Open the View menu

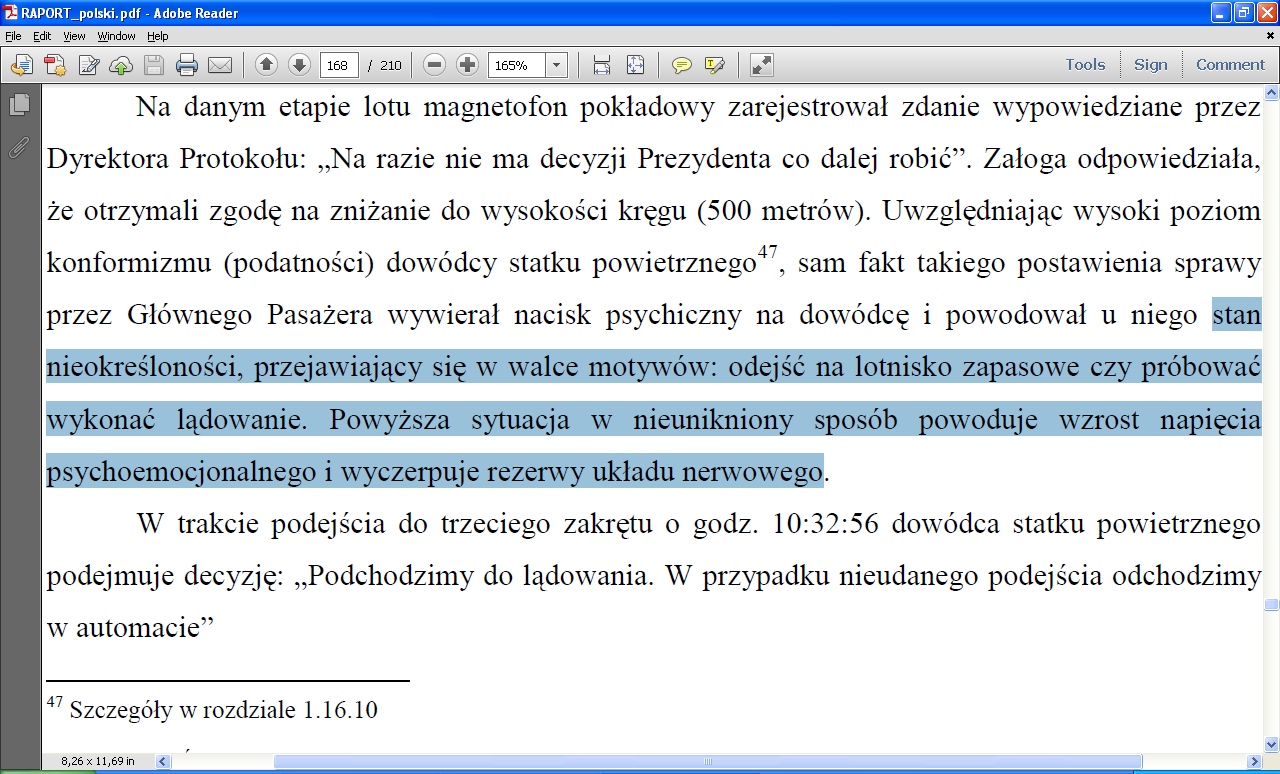coord(75,36)
